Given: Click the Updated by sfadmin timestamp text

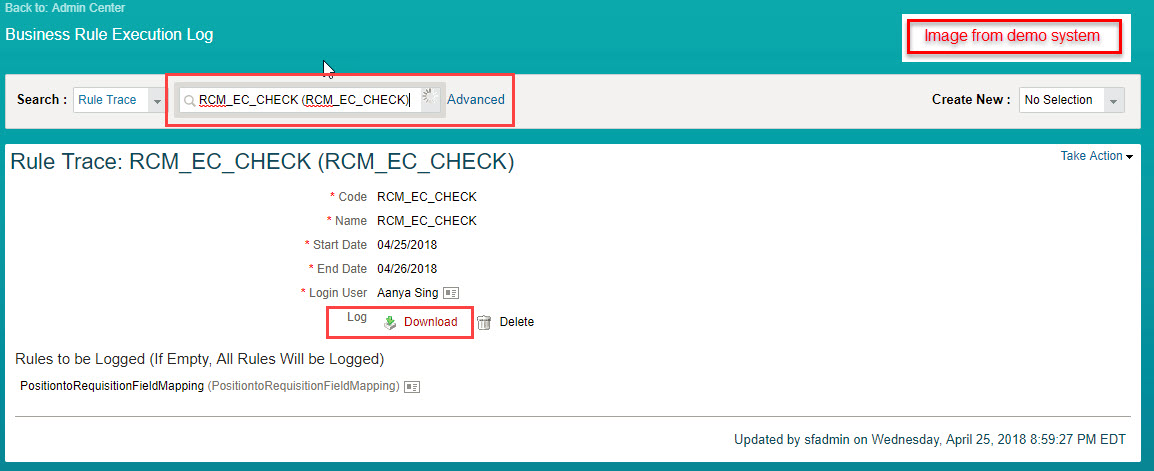Looking at the screenshot, I should (x=930, y=440).
